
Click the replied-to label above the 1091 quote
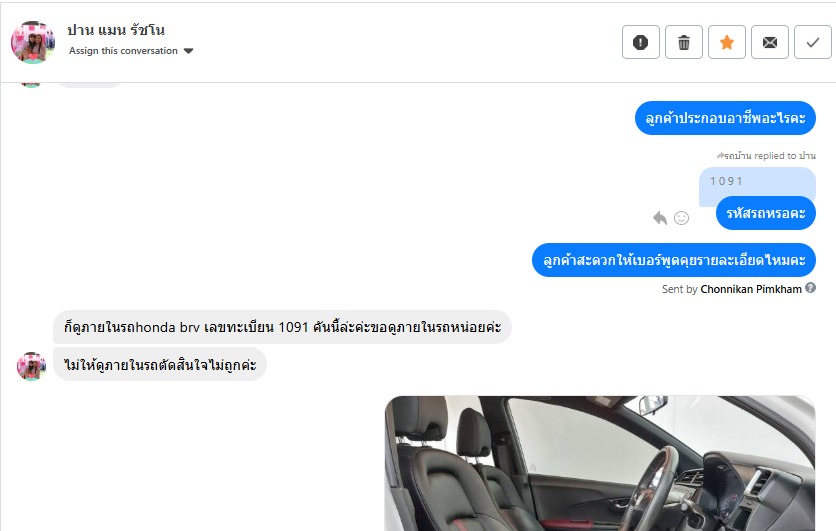pos(766,156)
